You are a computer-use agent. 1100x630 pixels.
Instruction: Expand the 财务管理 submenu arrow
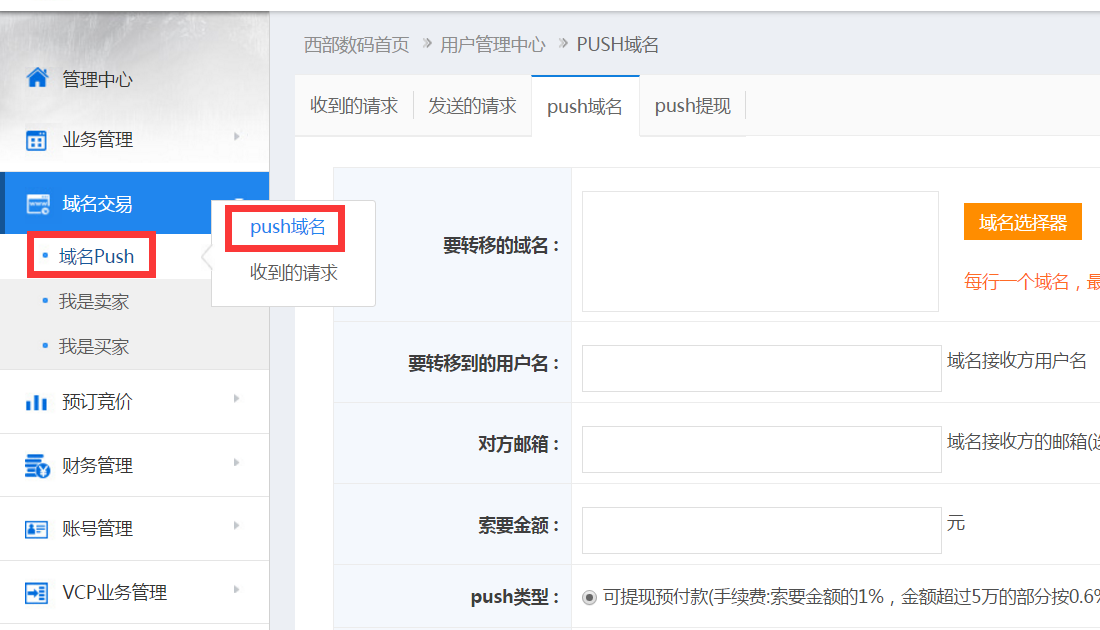(237, 462)
